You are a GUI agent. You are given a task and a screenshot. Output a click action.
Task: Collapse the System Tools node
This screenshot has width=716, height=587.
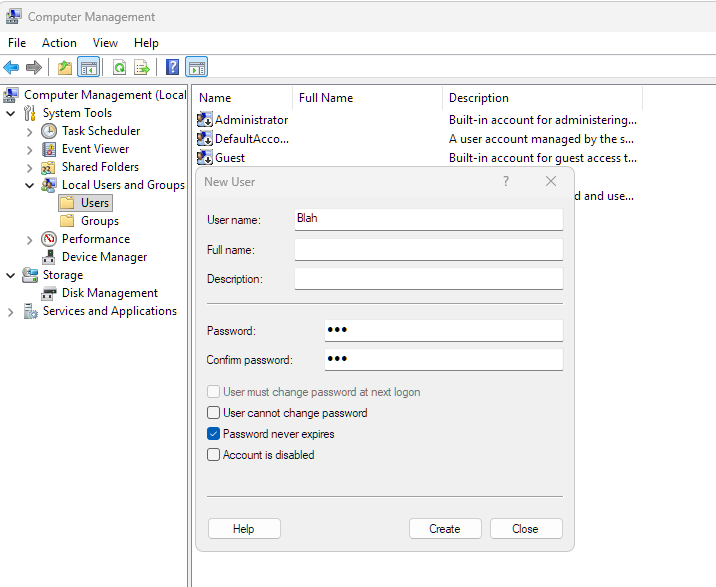click(11, 113)
